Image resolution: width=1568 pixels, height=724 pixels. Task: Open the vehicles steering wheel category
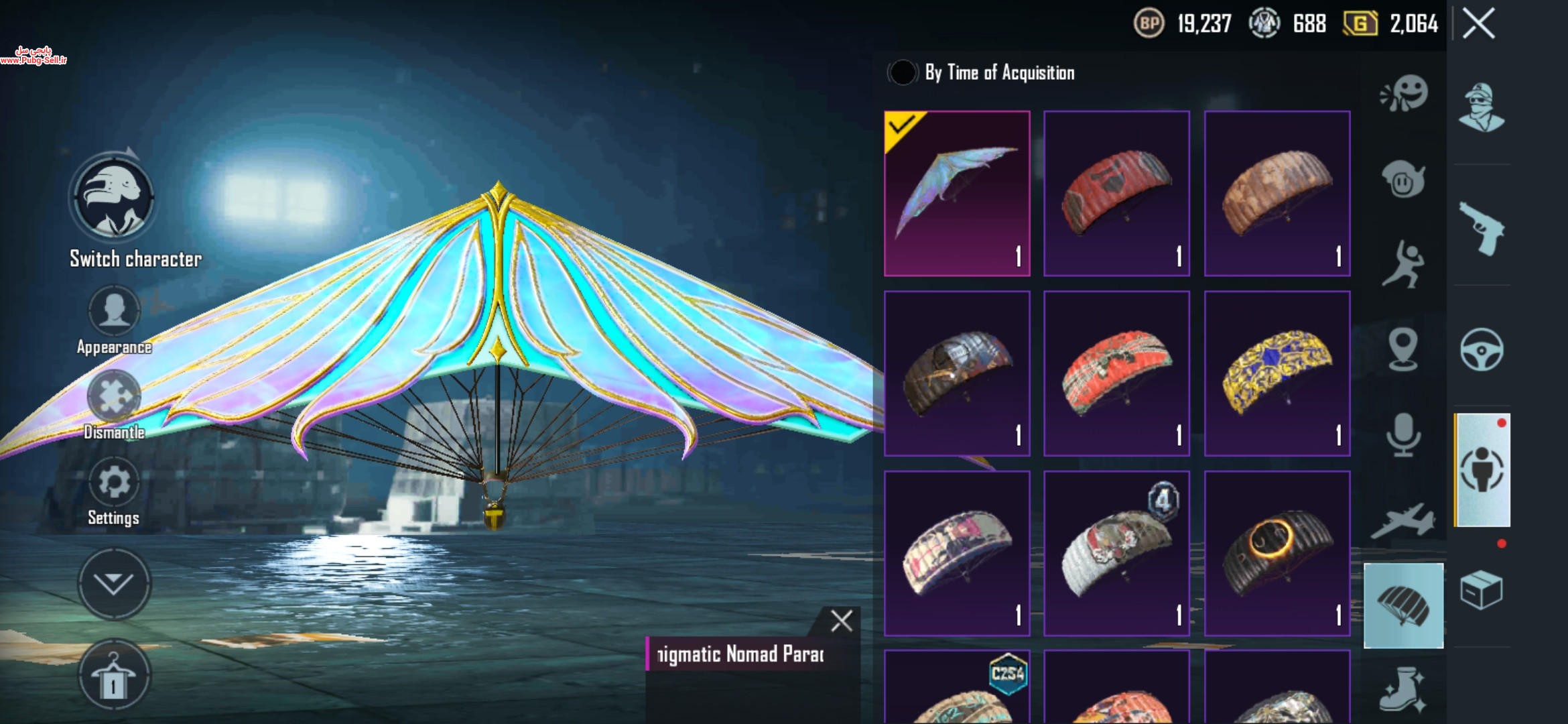click(1482, 349)
